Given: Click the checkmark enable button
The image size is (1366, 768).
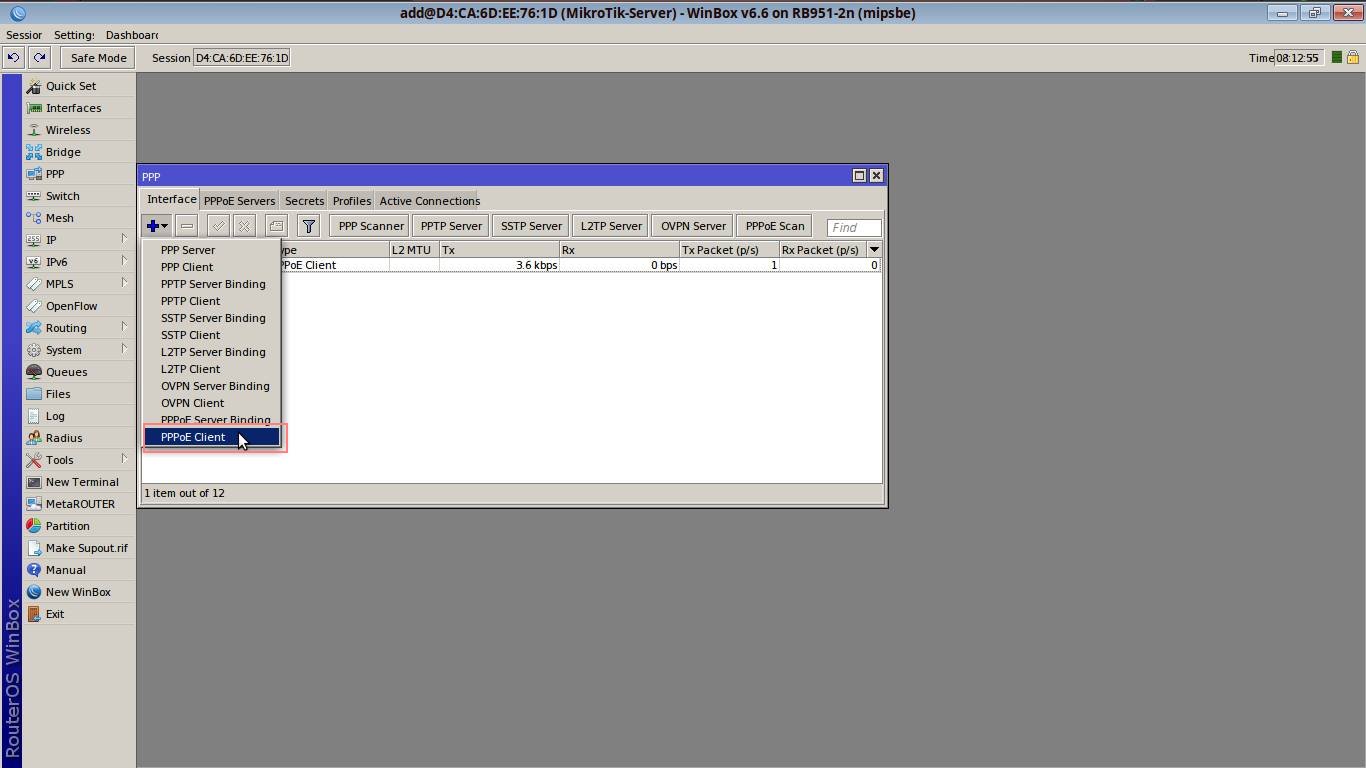Looking at the screenshot, I should [218, 226].
